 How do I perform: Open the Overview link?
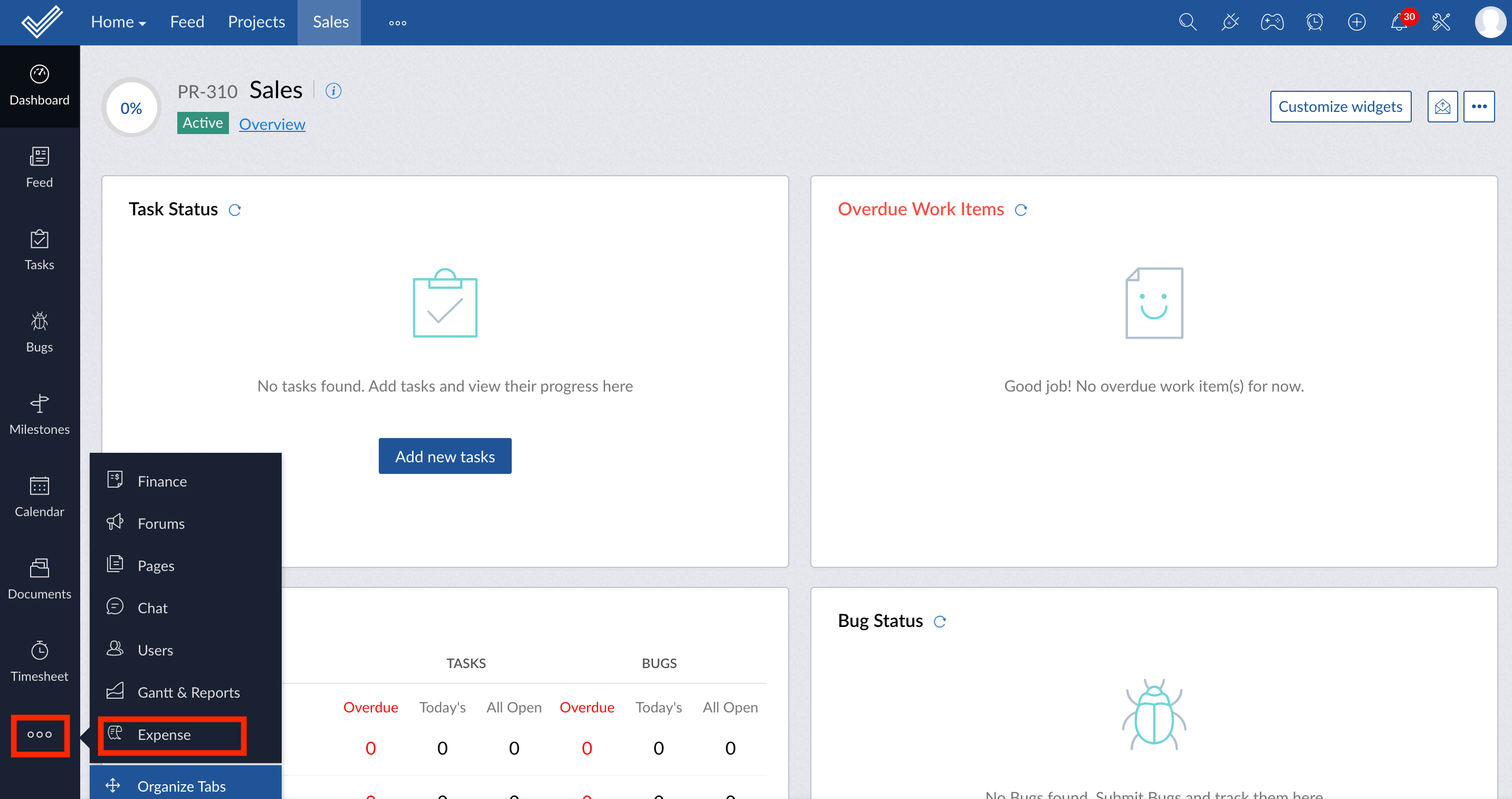tap(272, 124)
